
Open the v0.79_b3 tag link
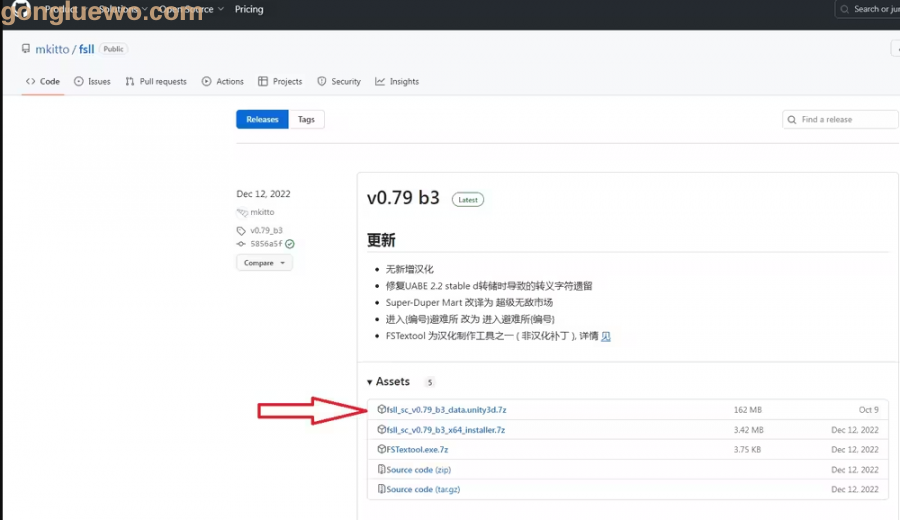[x=266, y=230]
